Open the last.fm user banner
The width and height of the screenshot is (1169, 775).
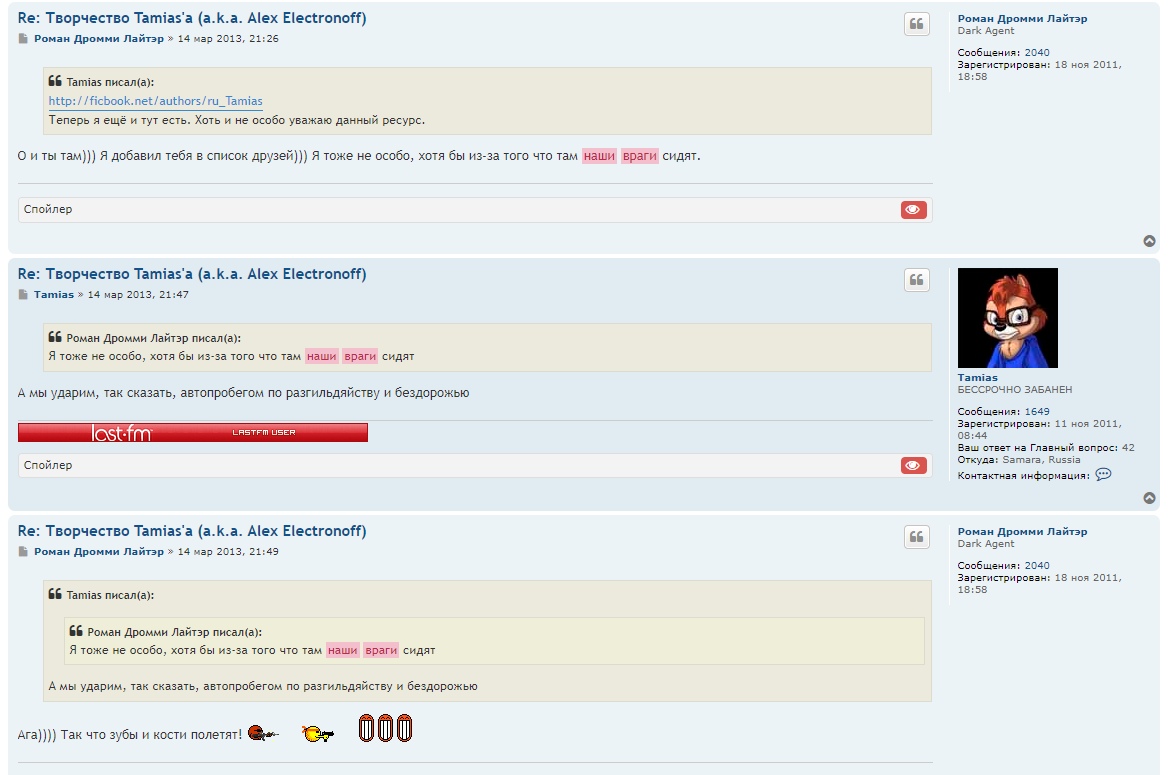point(192,432)
